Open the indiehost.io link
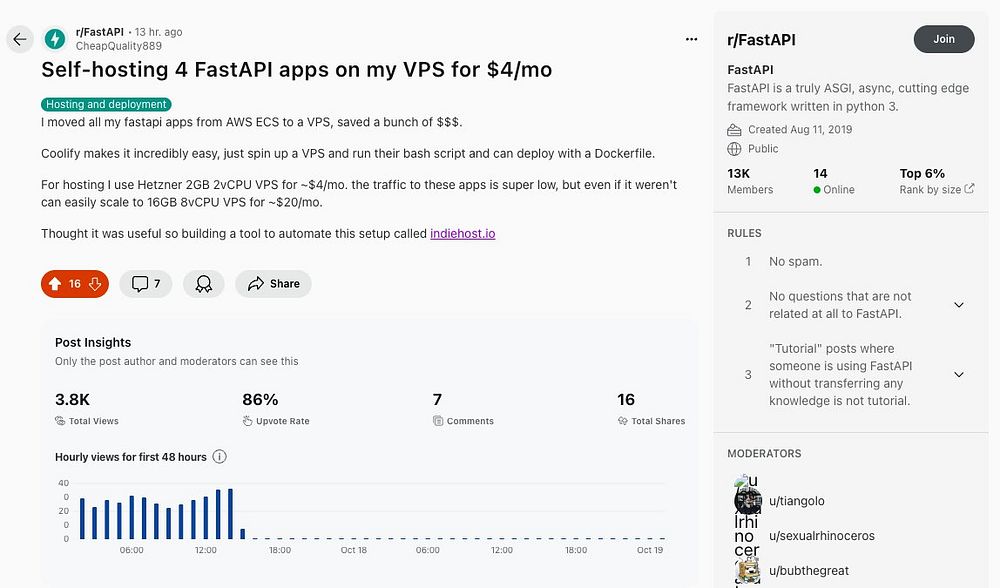Viewport: 1000px width, 588px height. coord(463,234)
